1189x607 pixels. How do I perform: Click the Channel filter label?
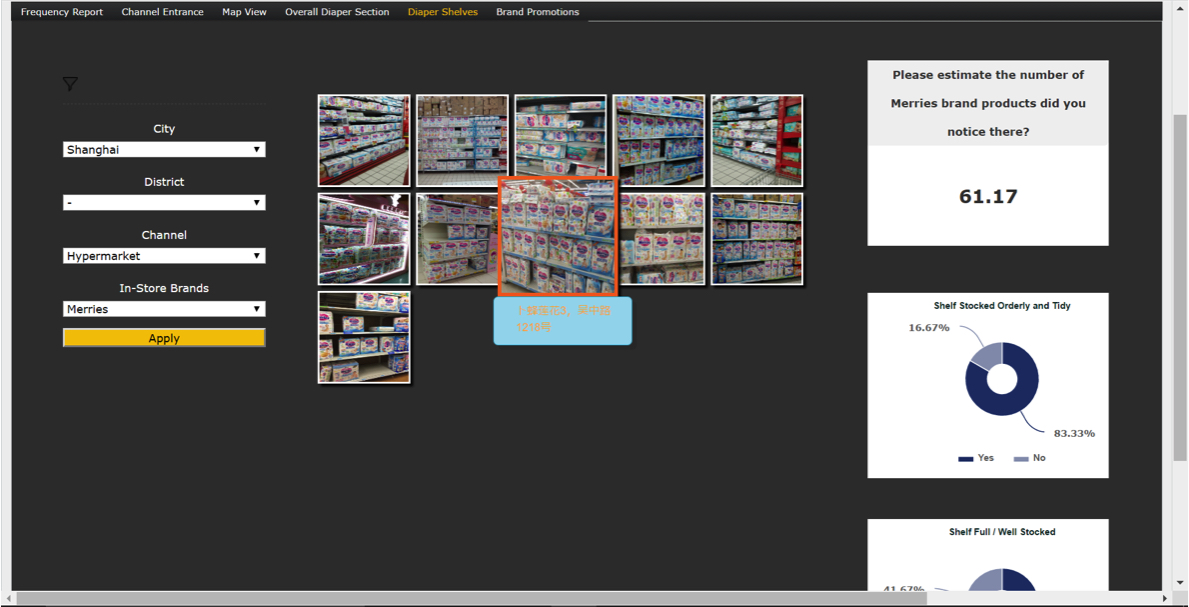pyautogui.click(x=164, y=235)
